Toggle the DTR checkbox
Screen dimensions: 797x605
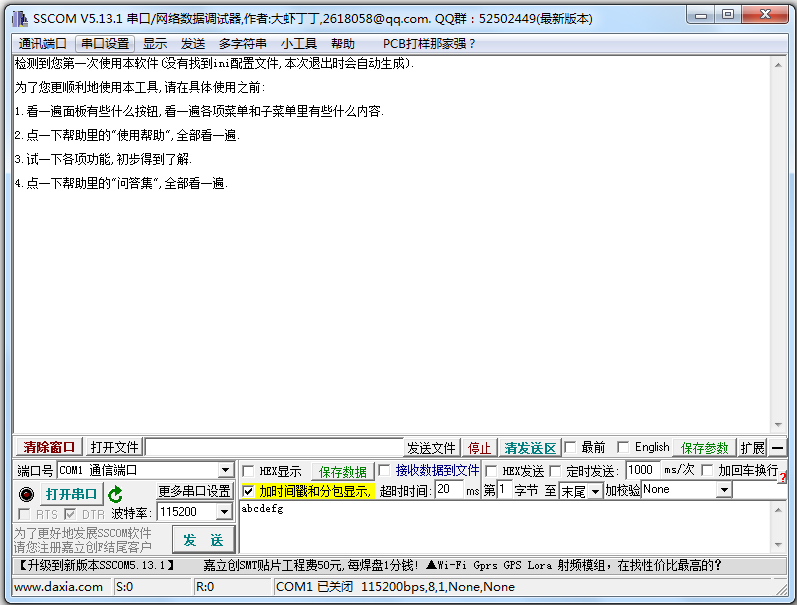tap(70, 514)
